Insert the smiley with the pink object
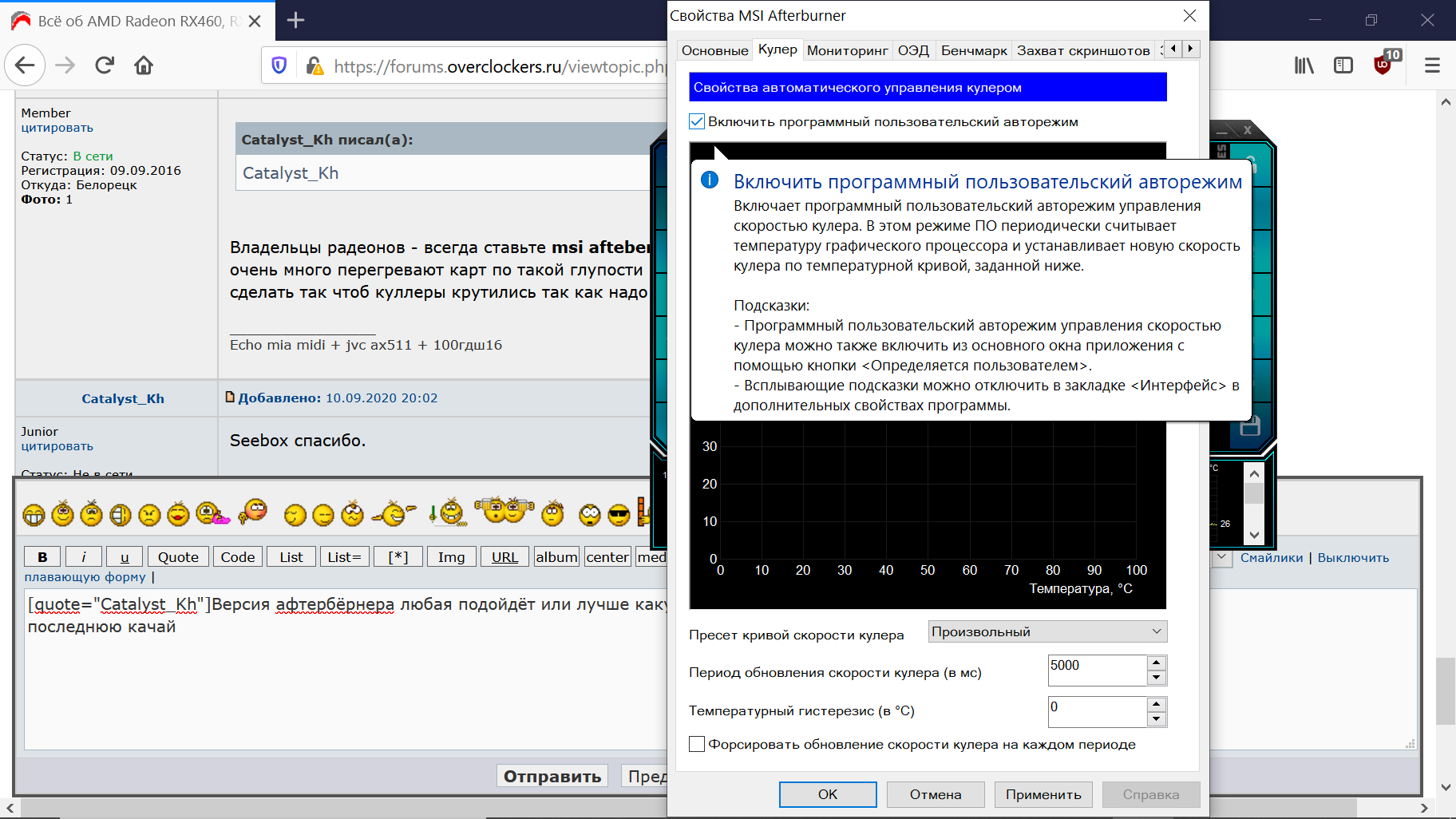Viewport: 1456px width, 819px height. point(212,513)
